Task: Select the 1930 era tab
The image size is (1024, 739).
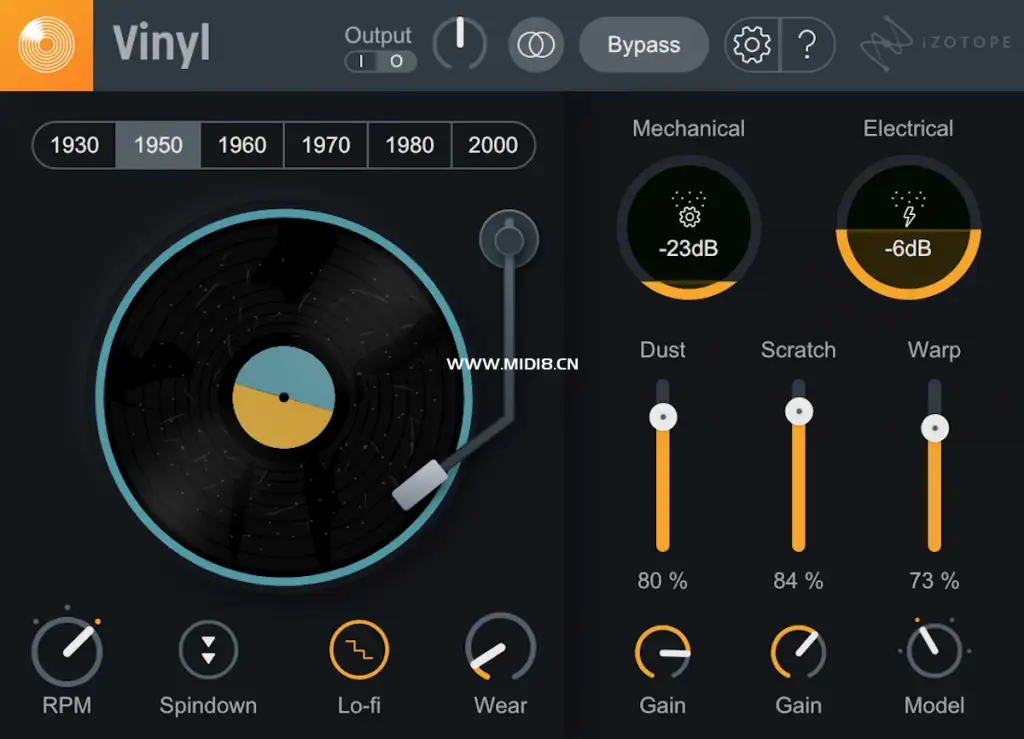Action: [74, 145]
